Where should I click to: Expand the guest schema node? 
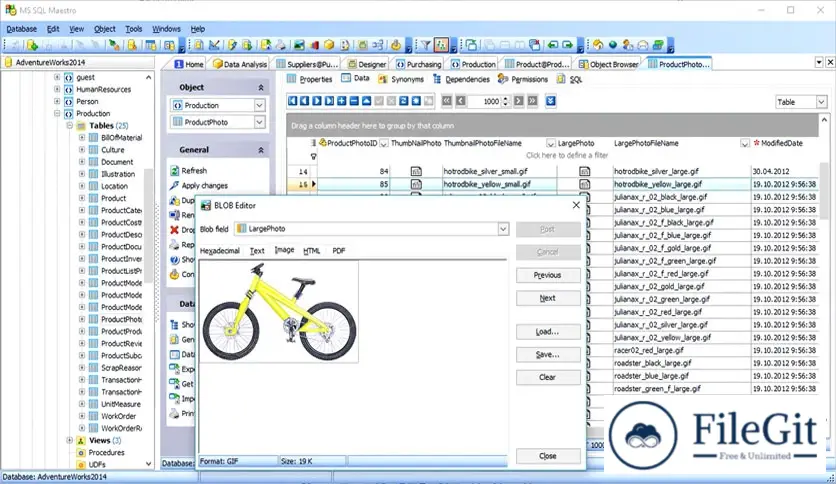click(x=57, y=77)
